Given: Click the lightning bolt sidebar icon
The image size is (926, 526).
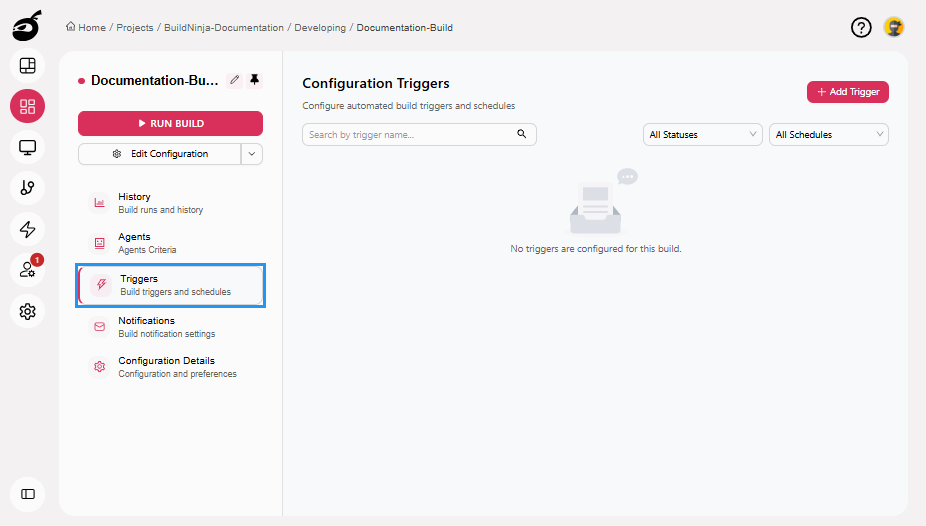Looking at the screenshot, I should pyautogui.click(x=28, y=229).
